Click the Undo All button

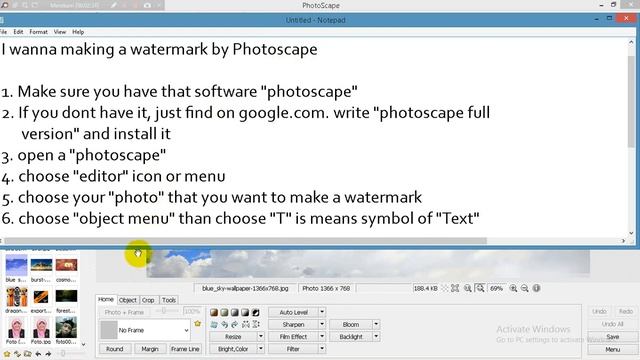click(x=612, y=324)
